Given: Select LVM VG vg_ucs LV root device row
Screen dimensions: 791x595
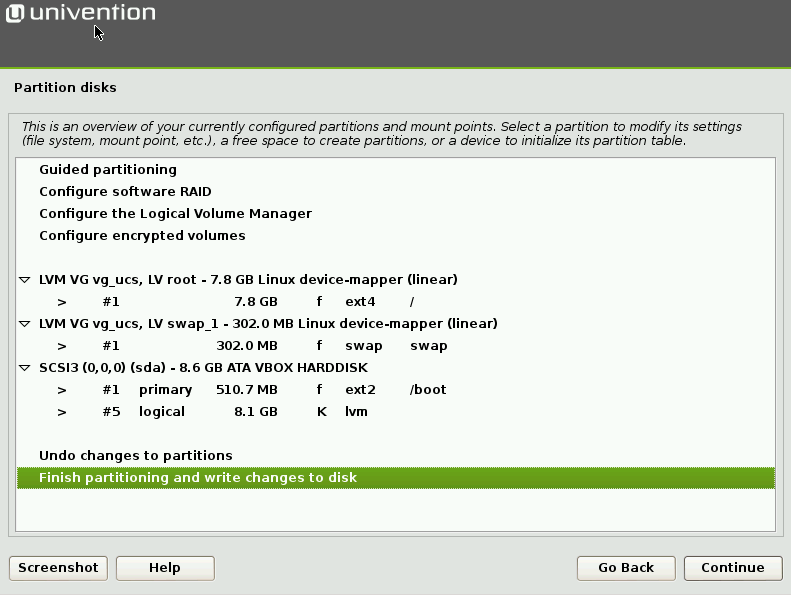Looking at the screenshot, I should point(396,280).
